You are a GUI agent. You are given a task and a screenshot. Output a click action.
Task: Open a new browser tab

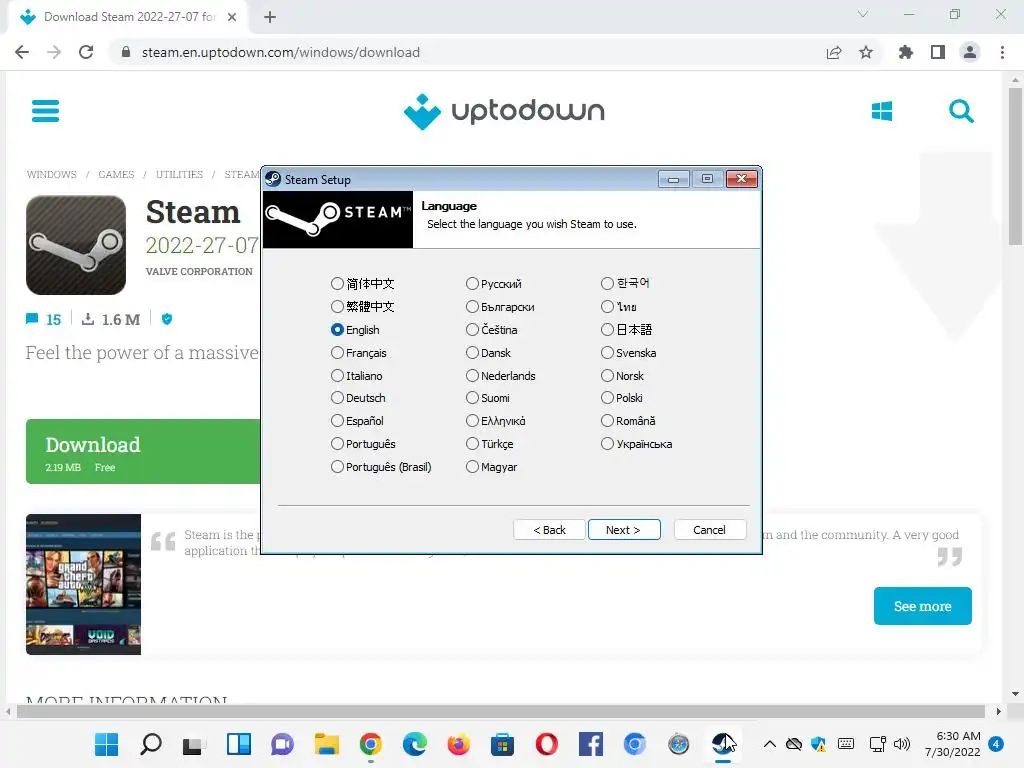270,17
